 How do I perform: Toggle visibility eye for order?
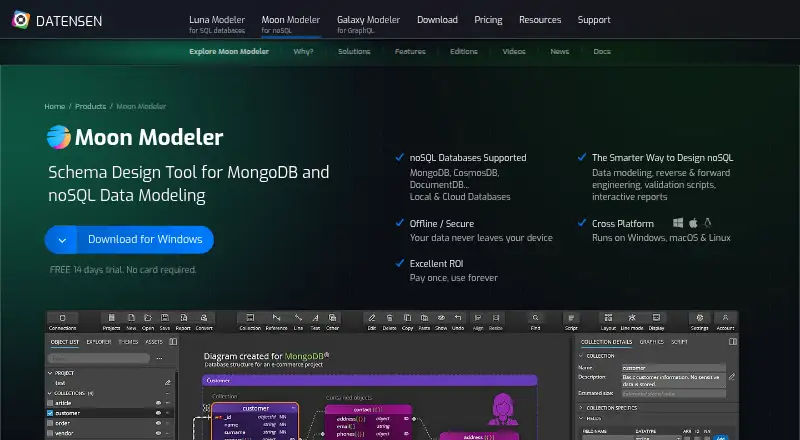point(158,423)
